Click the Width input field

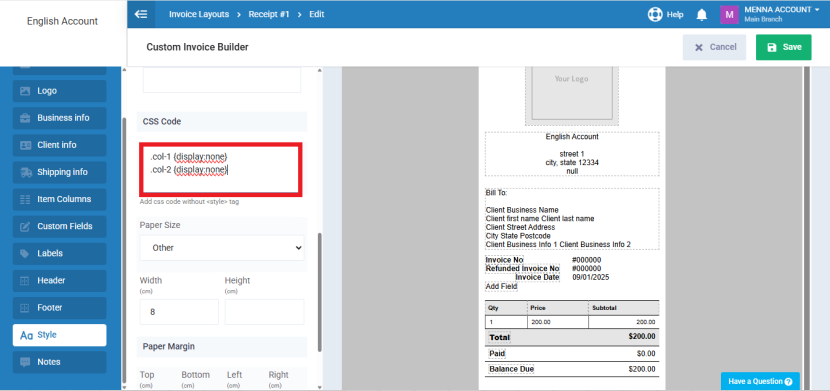[x=179, y=312]
